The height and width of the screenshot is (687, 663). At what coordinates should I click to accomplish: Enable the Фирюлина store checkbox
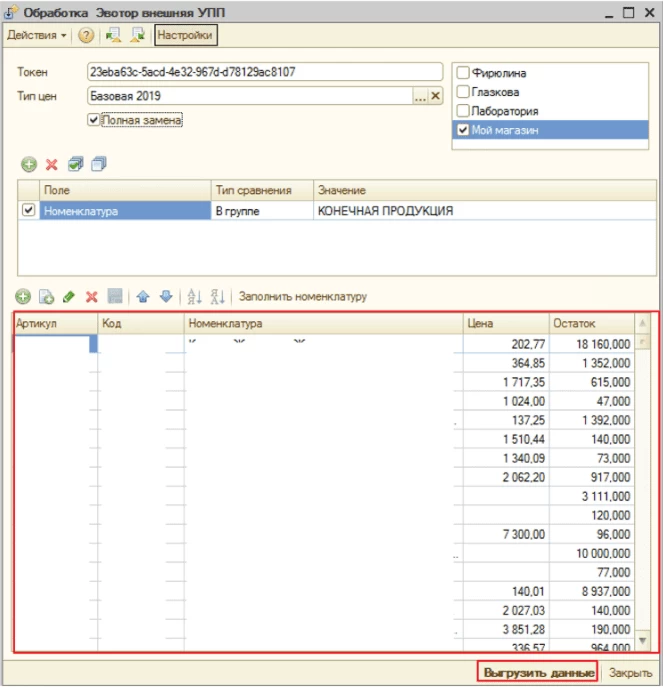pos(462,73)
